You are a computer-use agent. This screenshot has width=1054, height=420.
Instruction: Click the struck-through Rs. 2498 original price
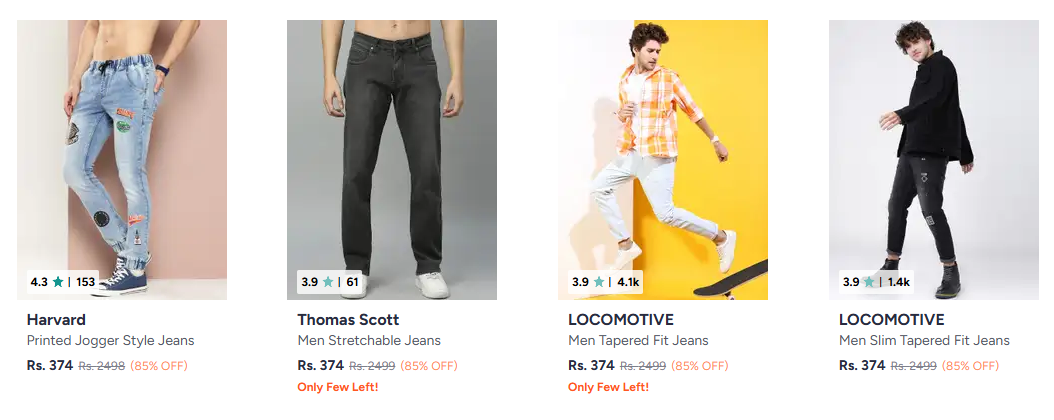[102, 366]
